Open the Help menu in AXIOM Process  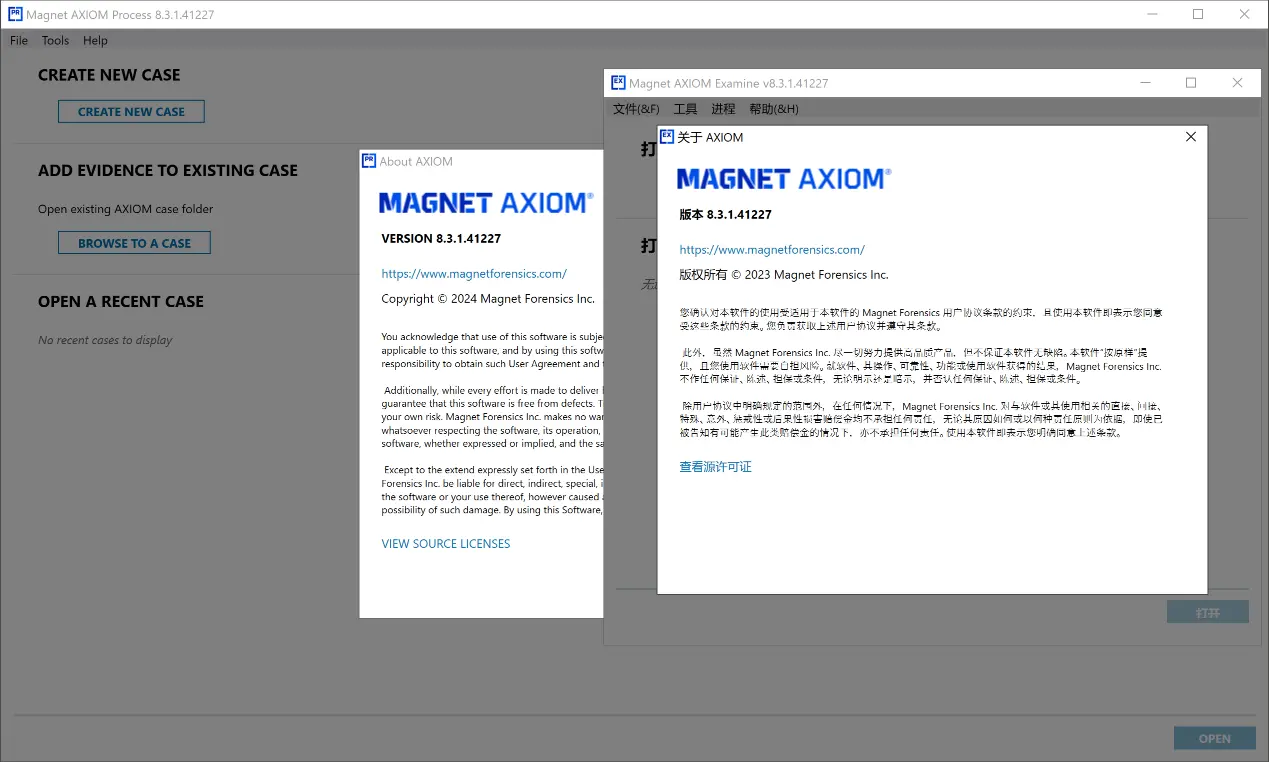pyautogui.click(x=95, y=40)
